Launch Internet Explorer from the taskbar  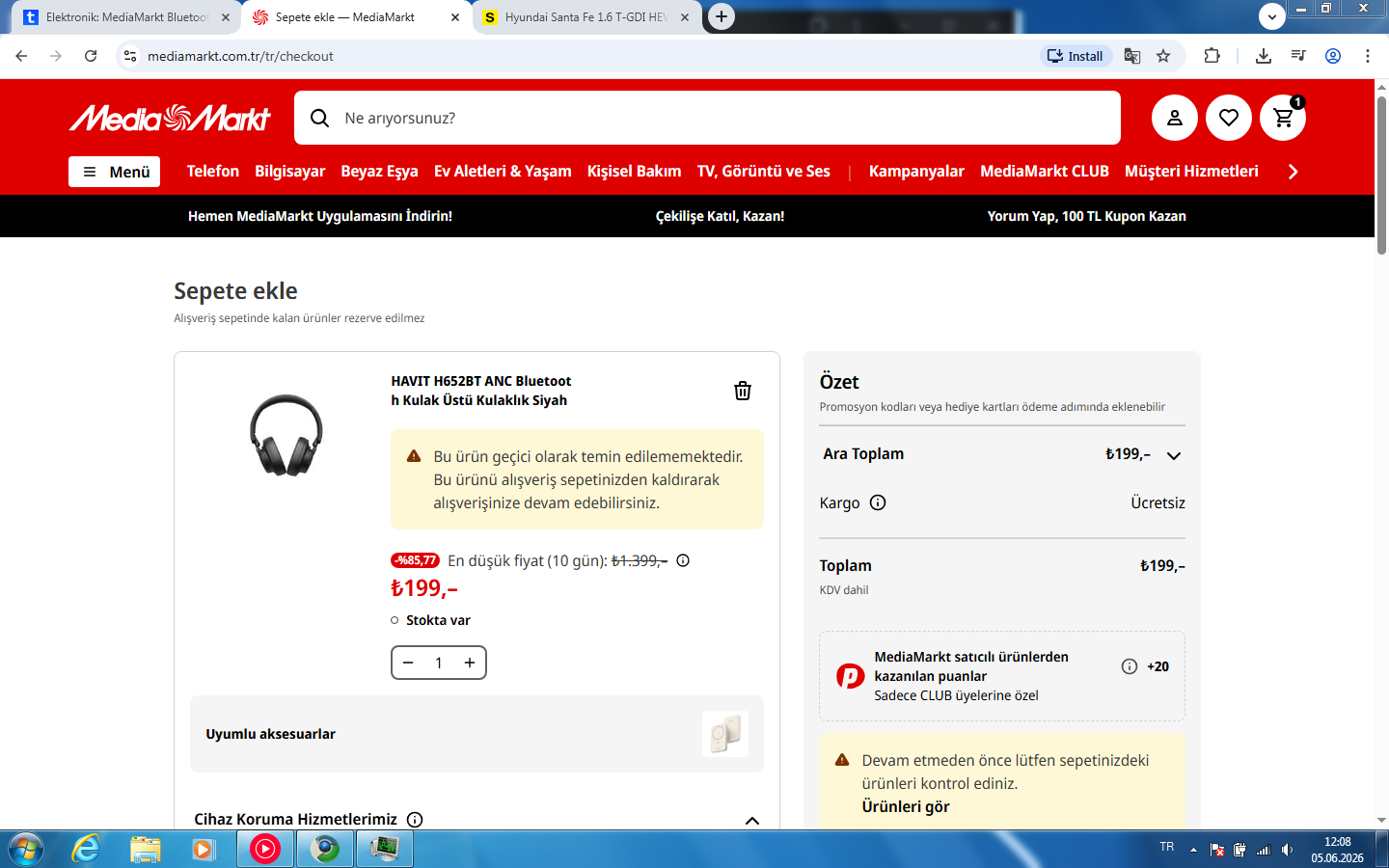pyautogui.click(x=87, y=850)
